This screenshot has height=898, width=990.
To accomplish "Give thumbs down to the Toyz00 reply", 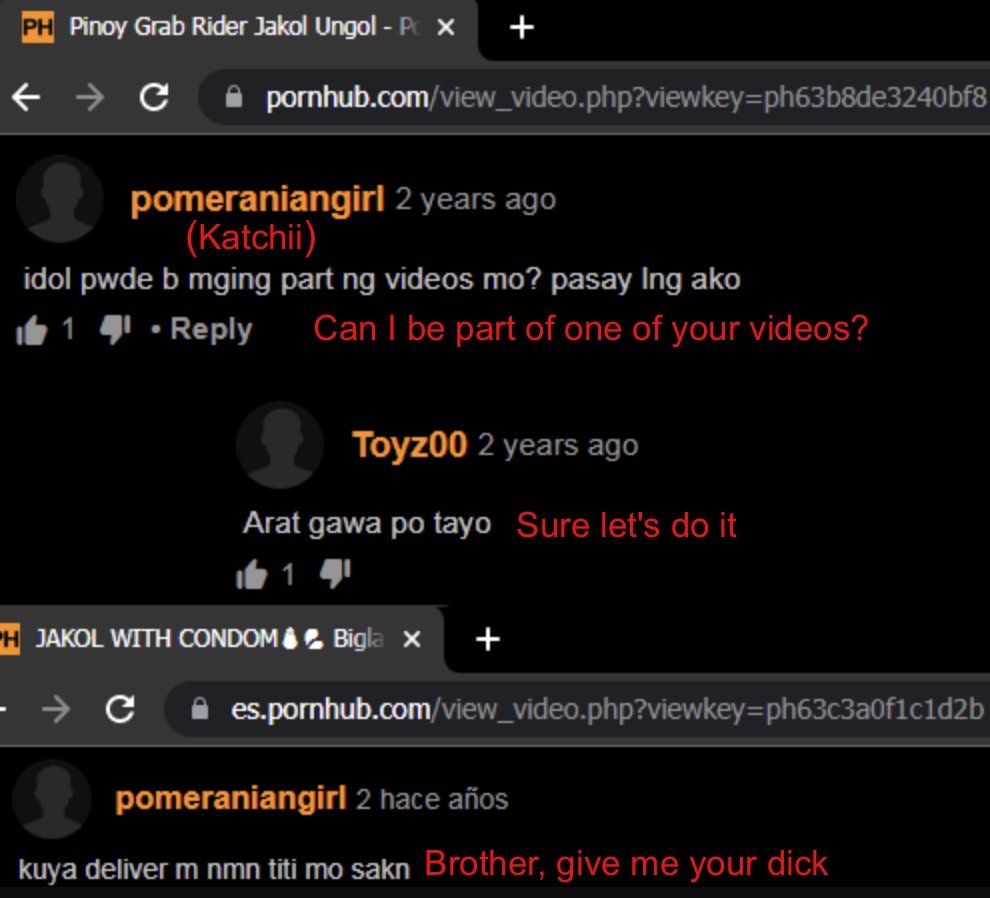I will click(335, 573).
